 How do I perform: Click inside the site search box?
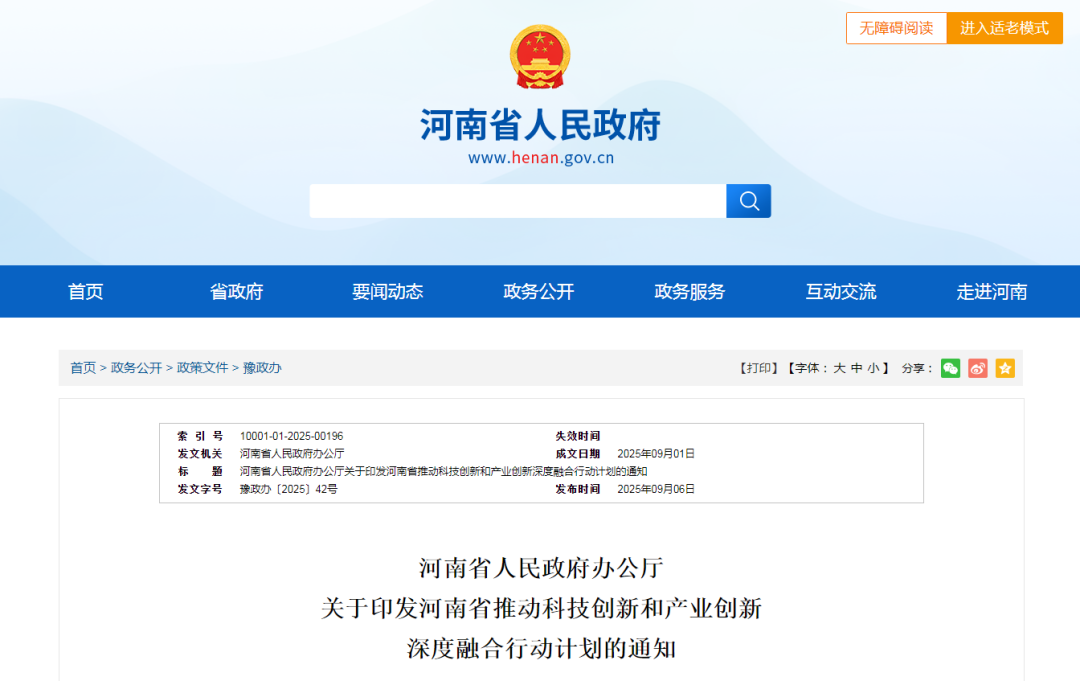click(x=517, y=201)
